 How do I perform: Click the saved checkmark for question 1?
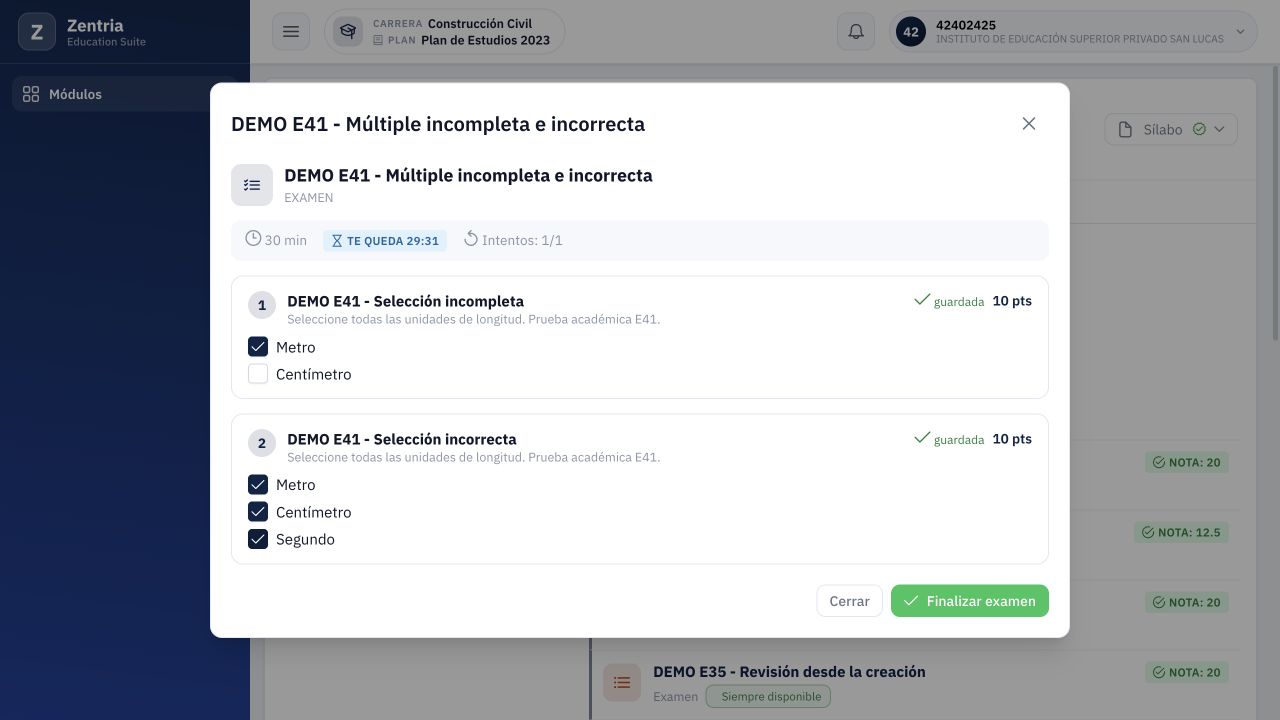pos(922,300)
